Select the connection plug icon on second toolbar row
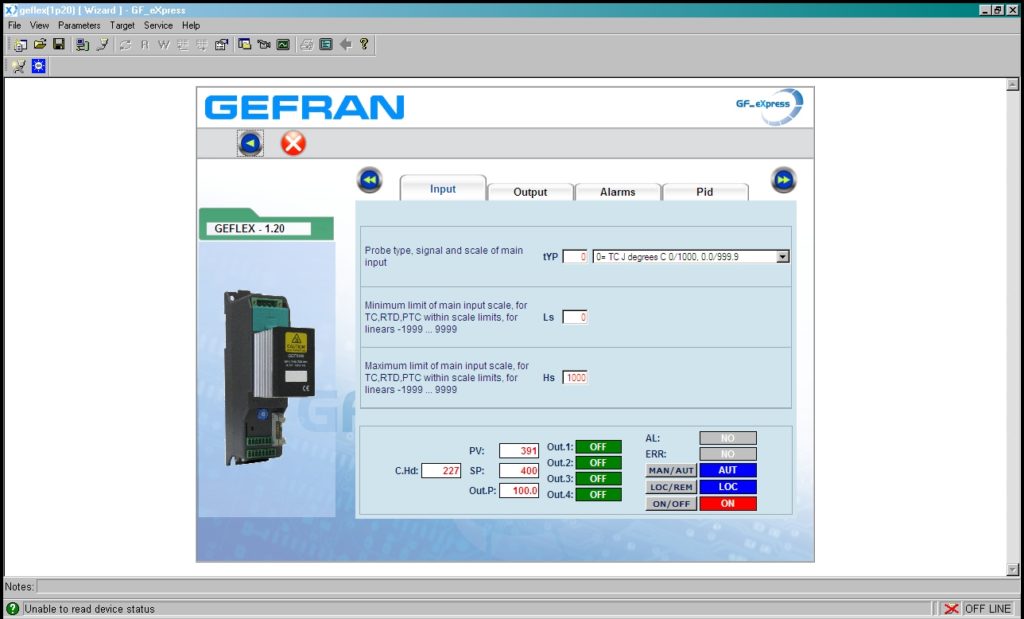Viewport: 1024px width, 619px height. pyautogui.click(x=17, y=65)
